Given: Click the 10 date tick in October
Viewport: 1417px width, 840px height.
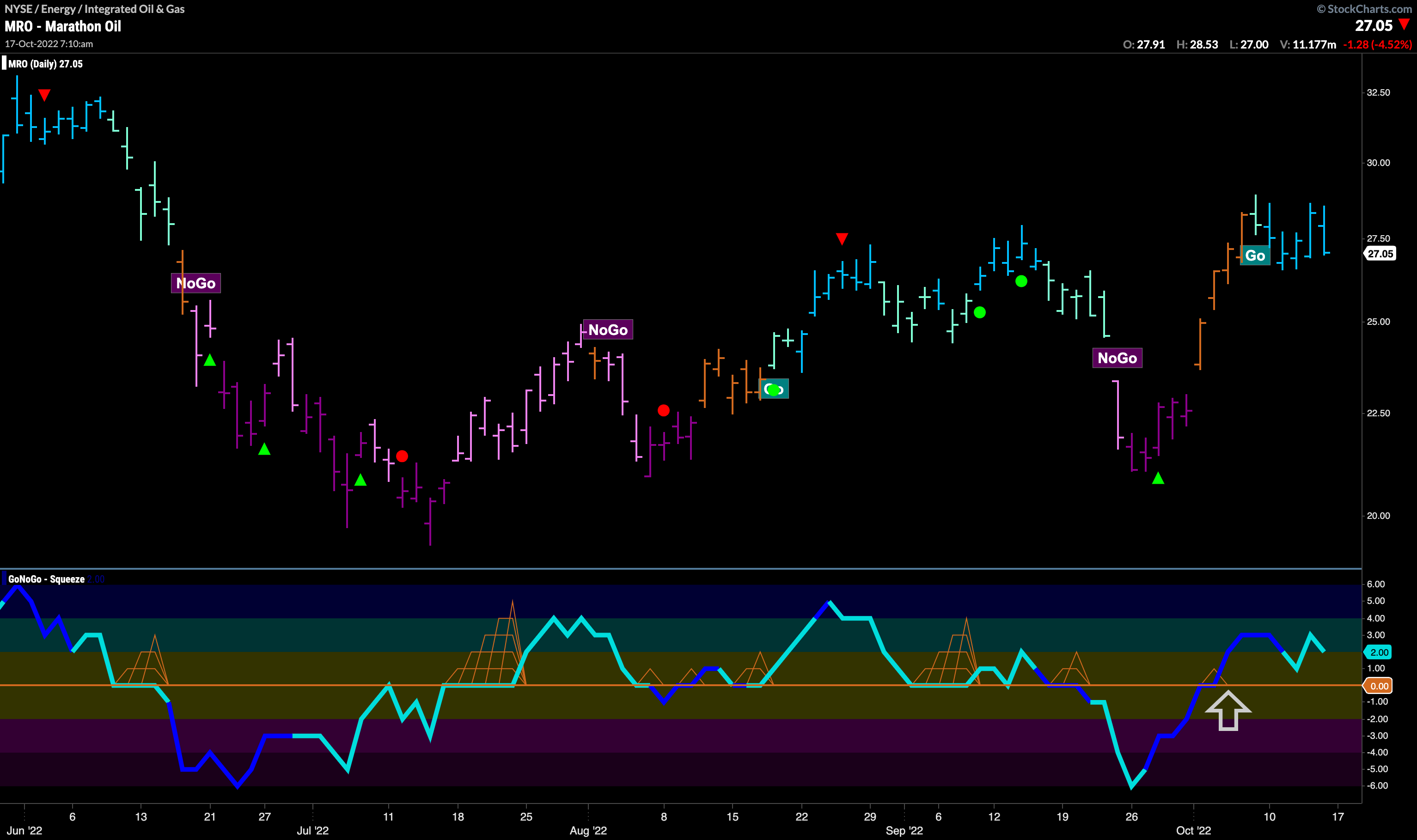Looking at the screenshot, I should coord(1270,817).
